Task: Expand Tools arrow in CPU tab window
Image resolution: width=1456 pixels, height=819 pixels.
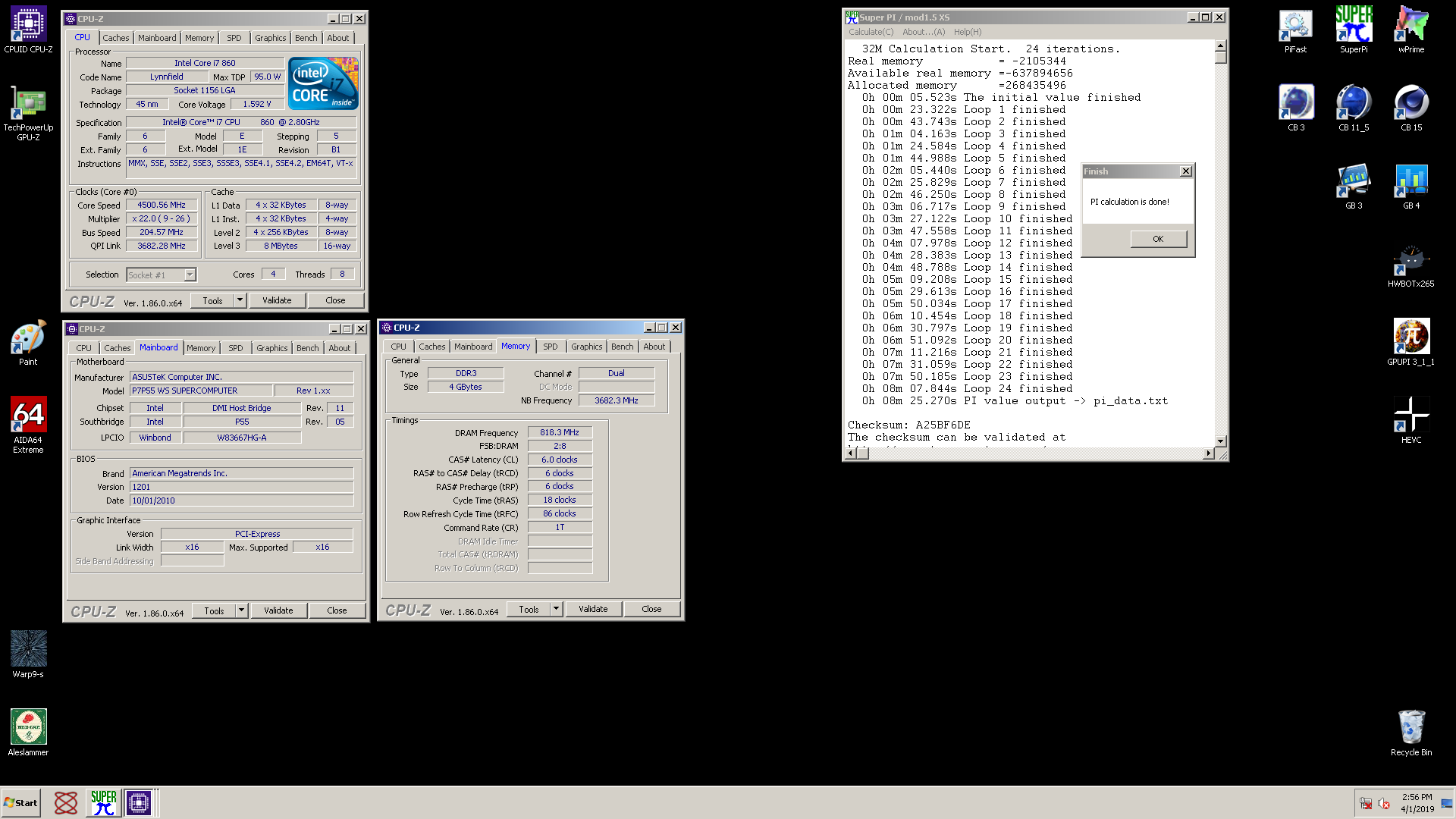Action: coord(240,300)
